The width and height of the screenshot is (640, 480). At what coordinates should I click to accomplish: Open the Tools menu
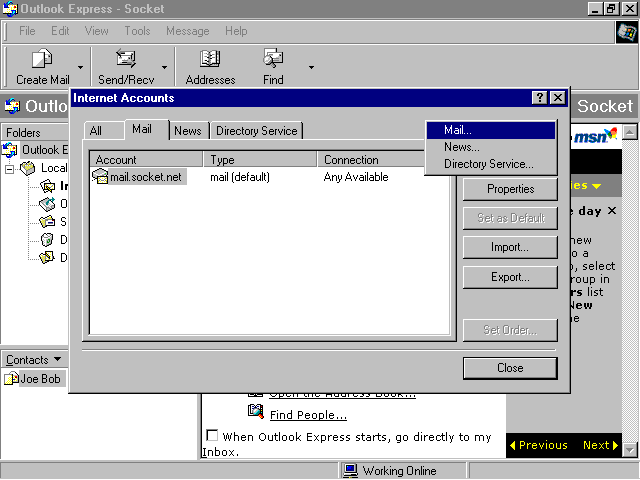[137, 31]
